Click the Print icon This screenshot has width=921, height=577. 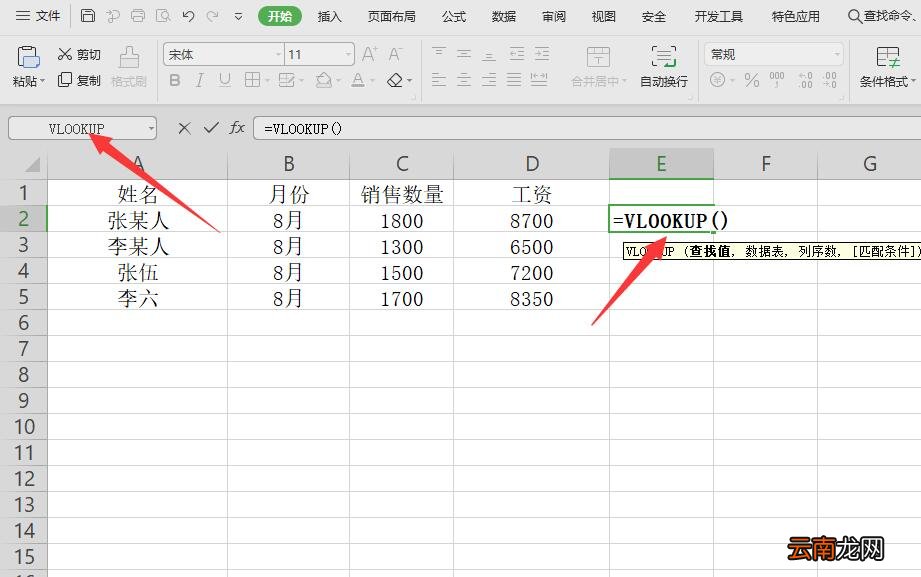click(x=138, y=16)
